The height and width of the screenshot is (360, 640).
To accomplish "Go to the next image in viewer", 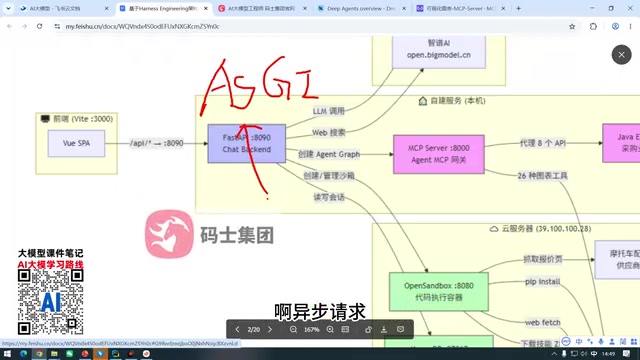I will tap(270, 329).
